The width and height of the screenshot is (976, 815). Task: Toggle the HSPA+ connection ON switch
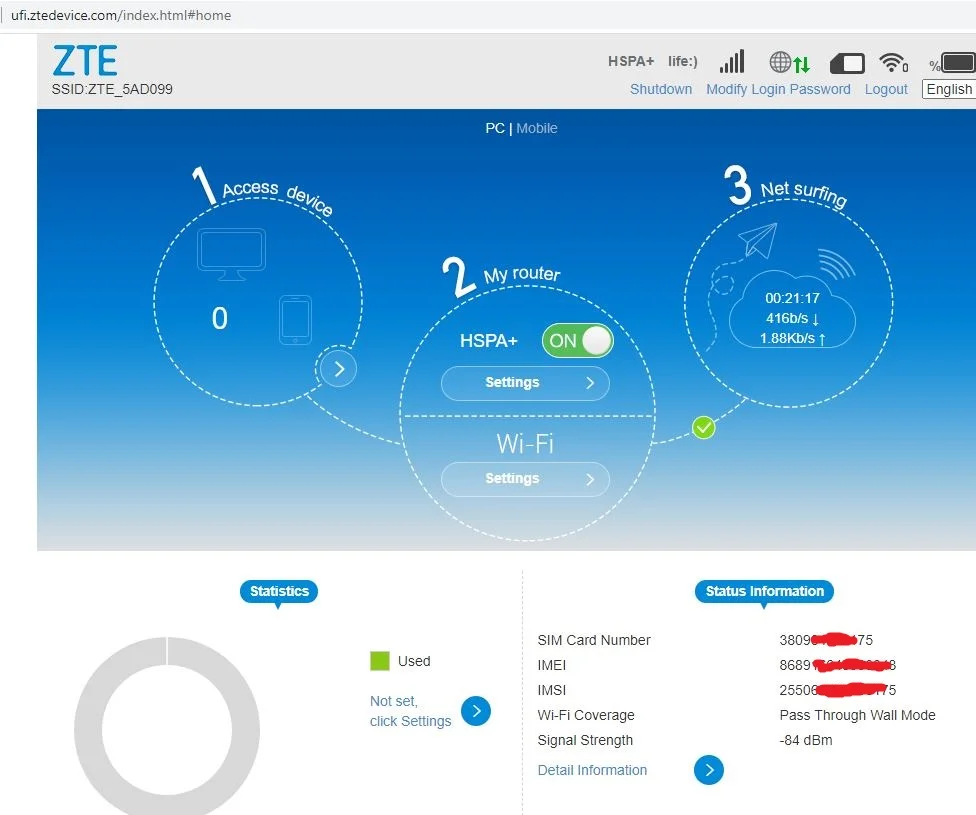[578, 341]
